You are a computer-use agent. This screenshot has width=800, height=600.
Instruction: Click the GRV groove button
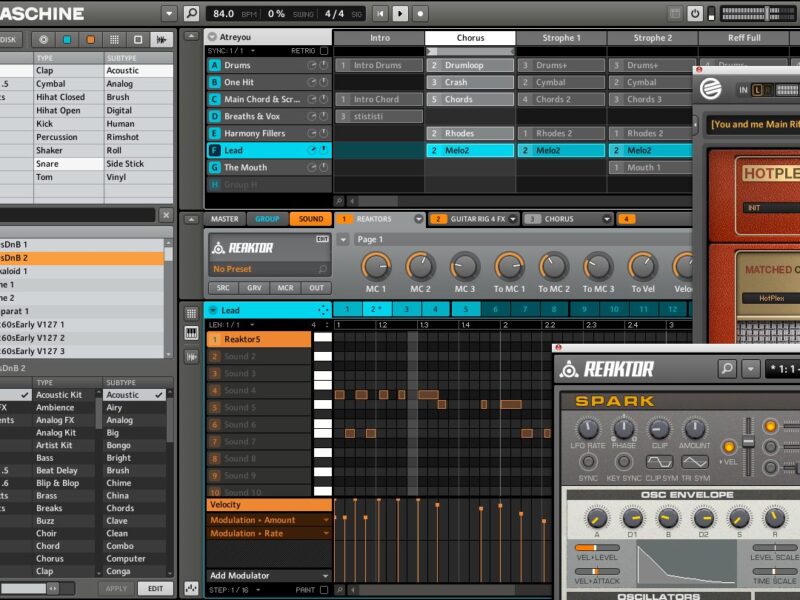[254, 288]
